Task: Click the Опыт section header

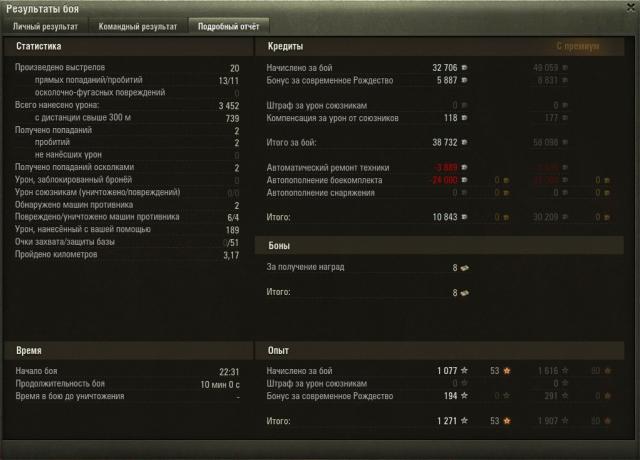Action: click(x=278, y=351)
